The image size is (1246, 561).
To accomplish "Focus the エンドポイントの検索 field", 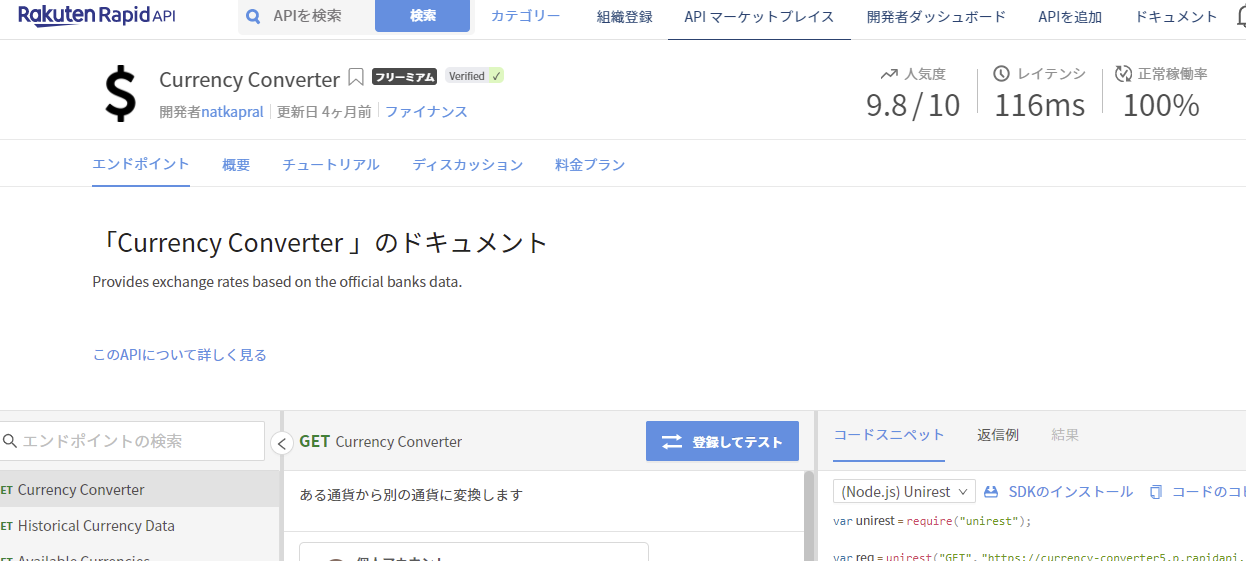I will pyautogui.click(x=132, y=441).
